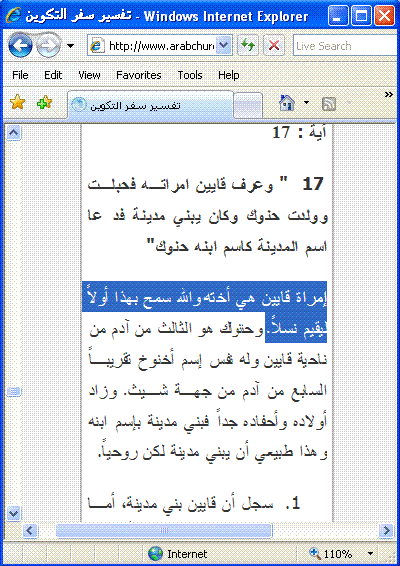Screen dimensions: 400x566
Task: Stop loading with the red X icon
Action: 274,45
